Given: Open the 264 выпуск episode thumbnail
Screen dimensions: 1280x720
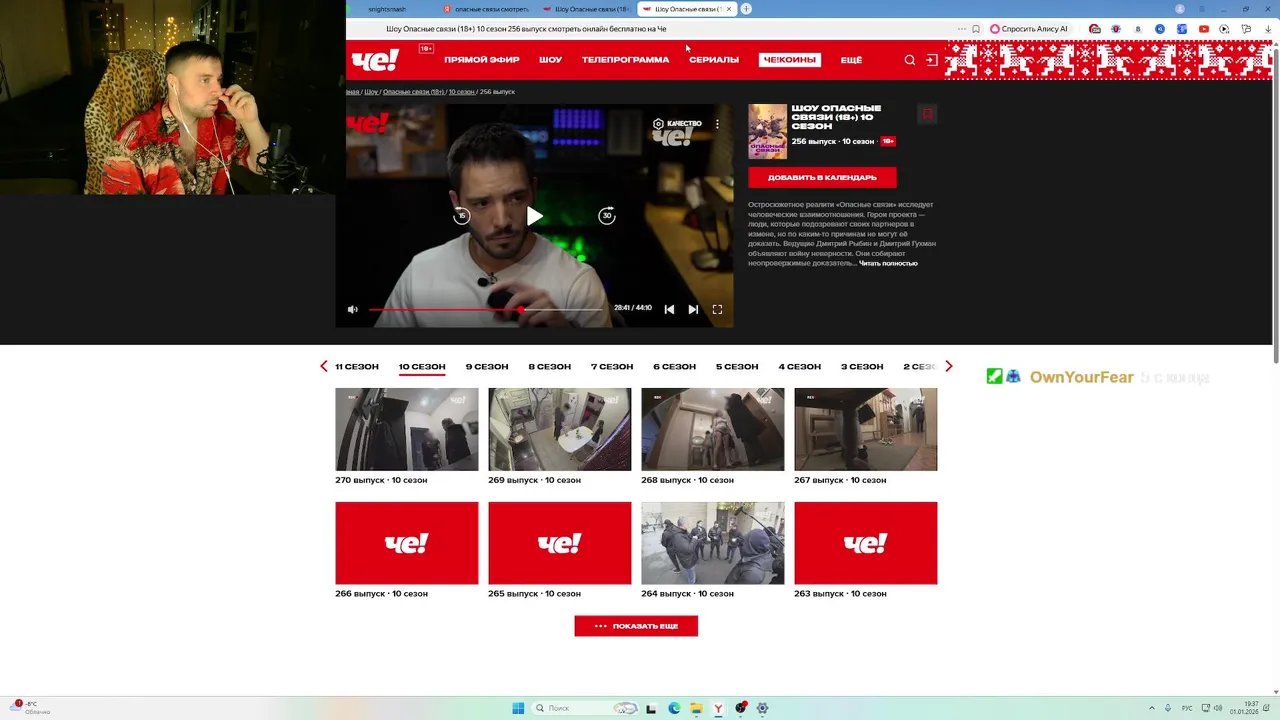Looking at the screenshot, I should pos(712,543).
